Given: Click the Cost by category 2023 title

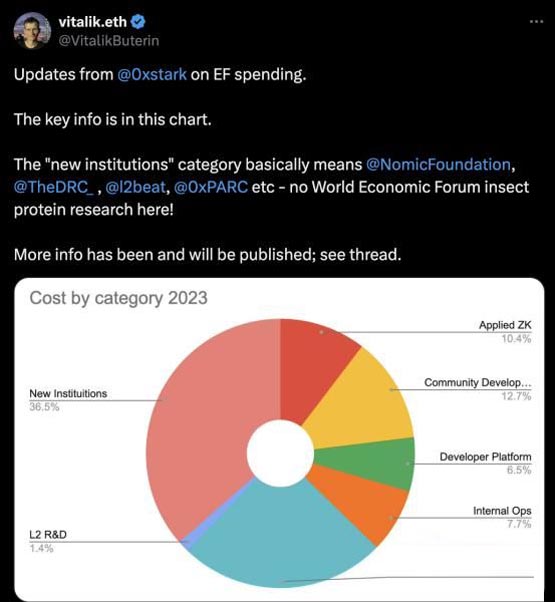Looking at the screenshot, I should (119, 298).
